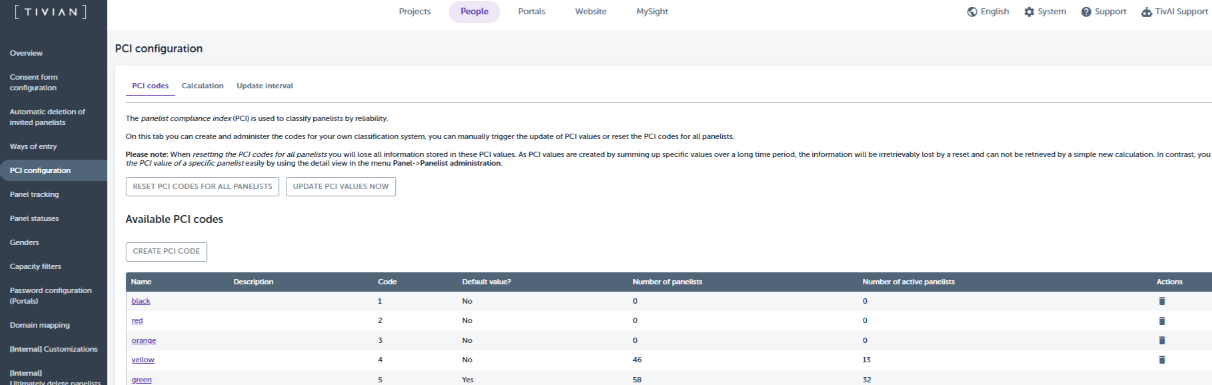Viewport: 1212px width, 385px height.
Task: Open the Website menu
Action: (x=591, y=12)
